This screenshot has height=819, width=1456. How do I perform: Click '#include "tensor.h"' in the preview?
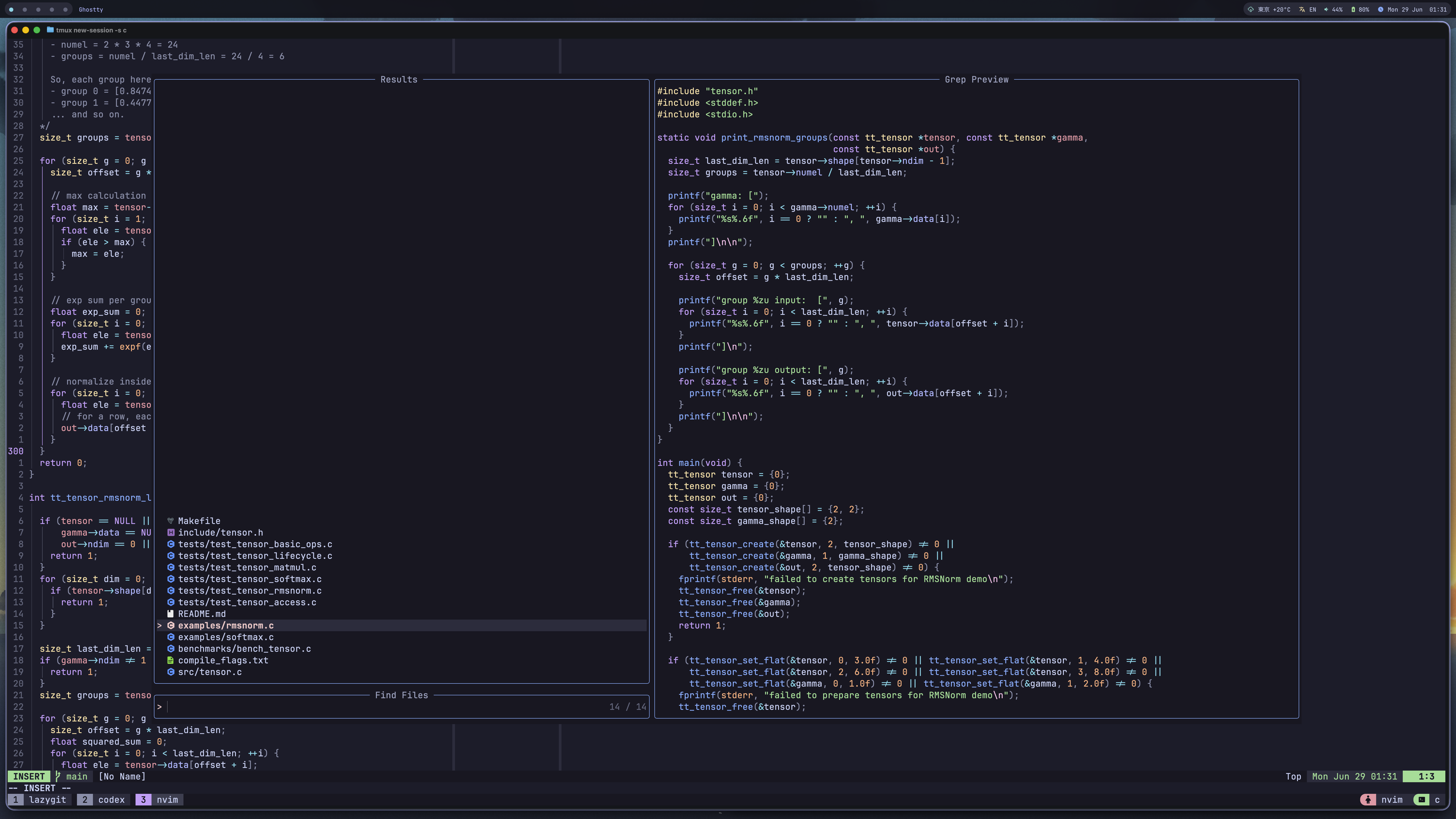coord(708,91)
